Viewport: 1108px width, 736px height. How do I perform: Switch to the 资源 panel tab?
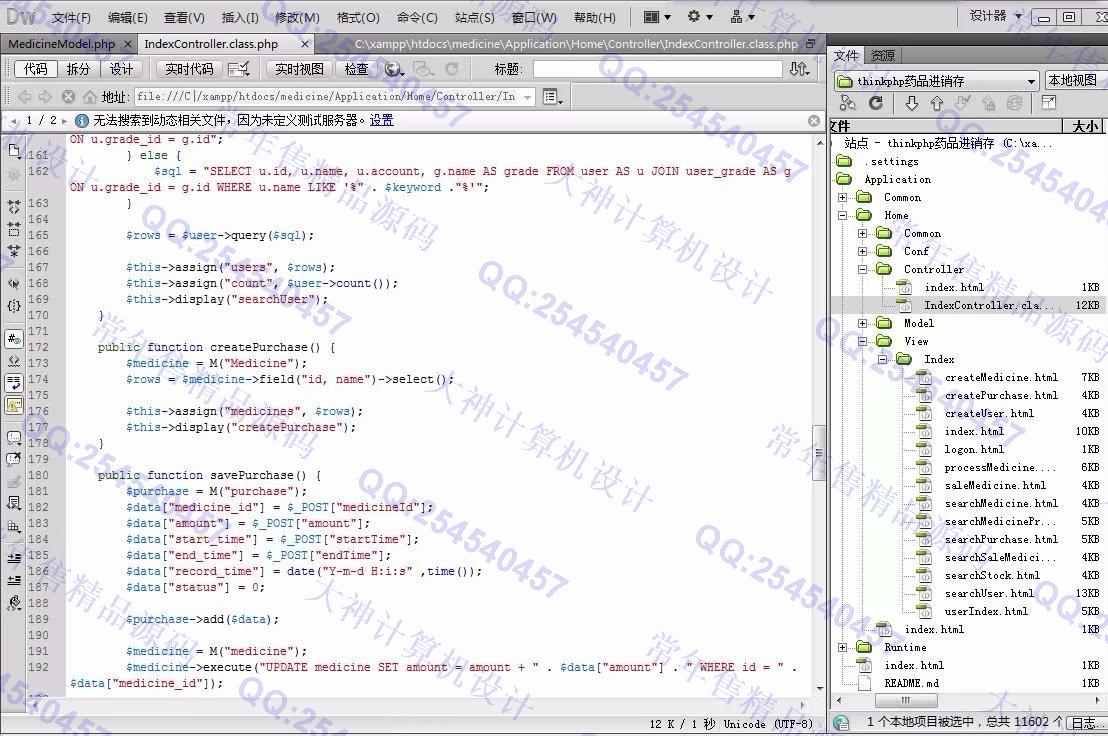[x=883, y=55]
